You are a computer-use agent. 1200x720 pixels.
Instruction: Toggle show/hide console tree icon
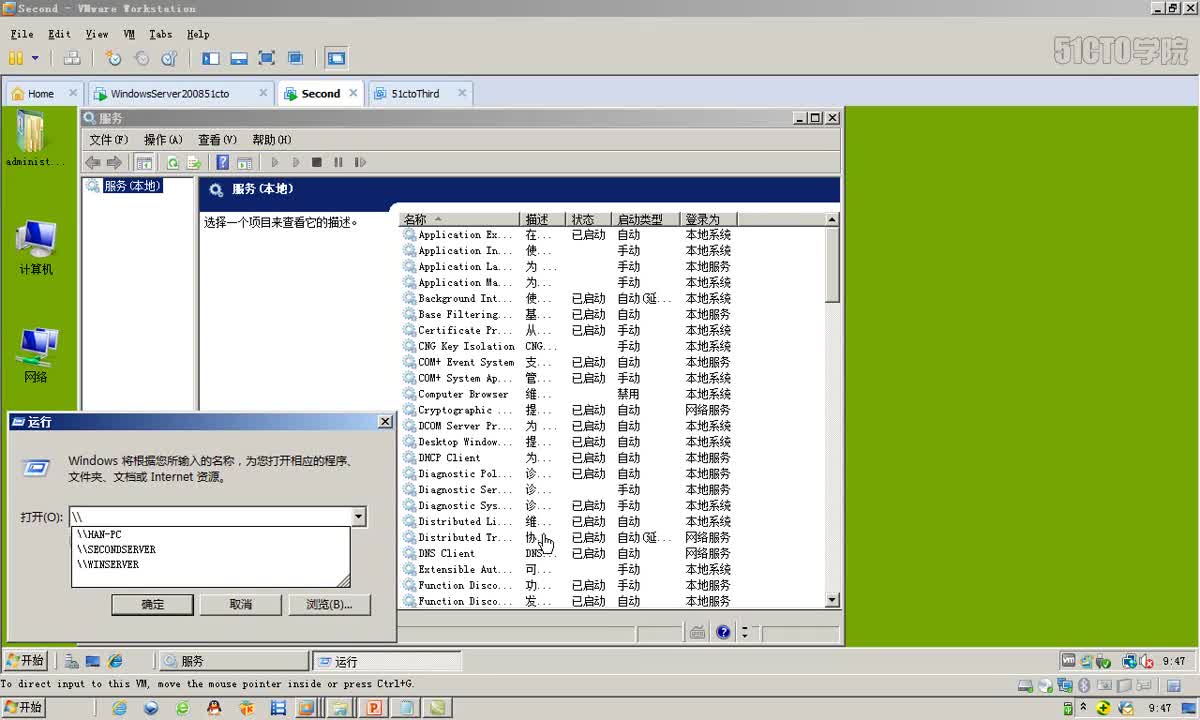point(144,162)
